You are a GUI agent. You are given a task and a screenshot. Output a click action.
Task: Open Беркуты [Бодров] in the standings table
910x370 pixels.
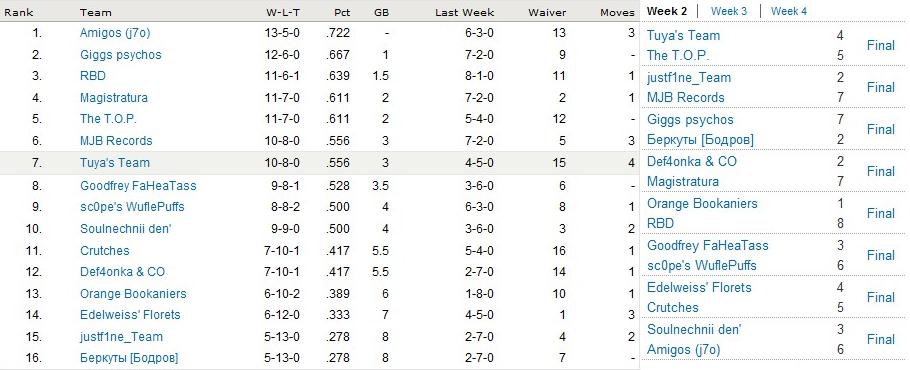click(129, 358)
